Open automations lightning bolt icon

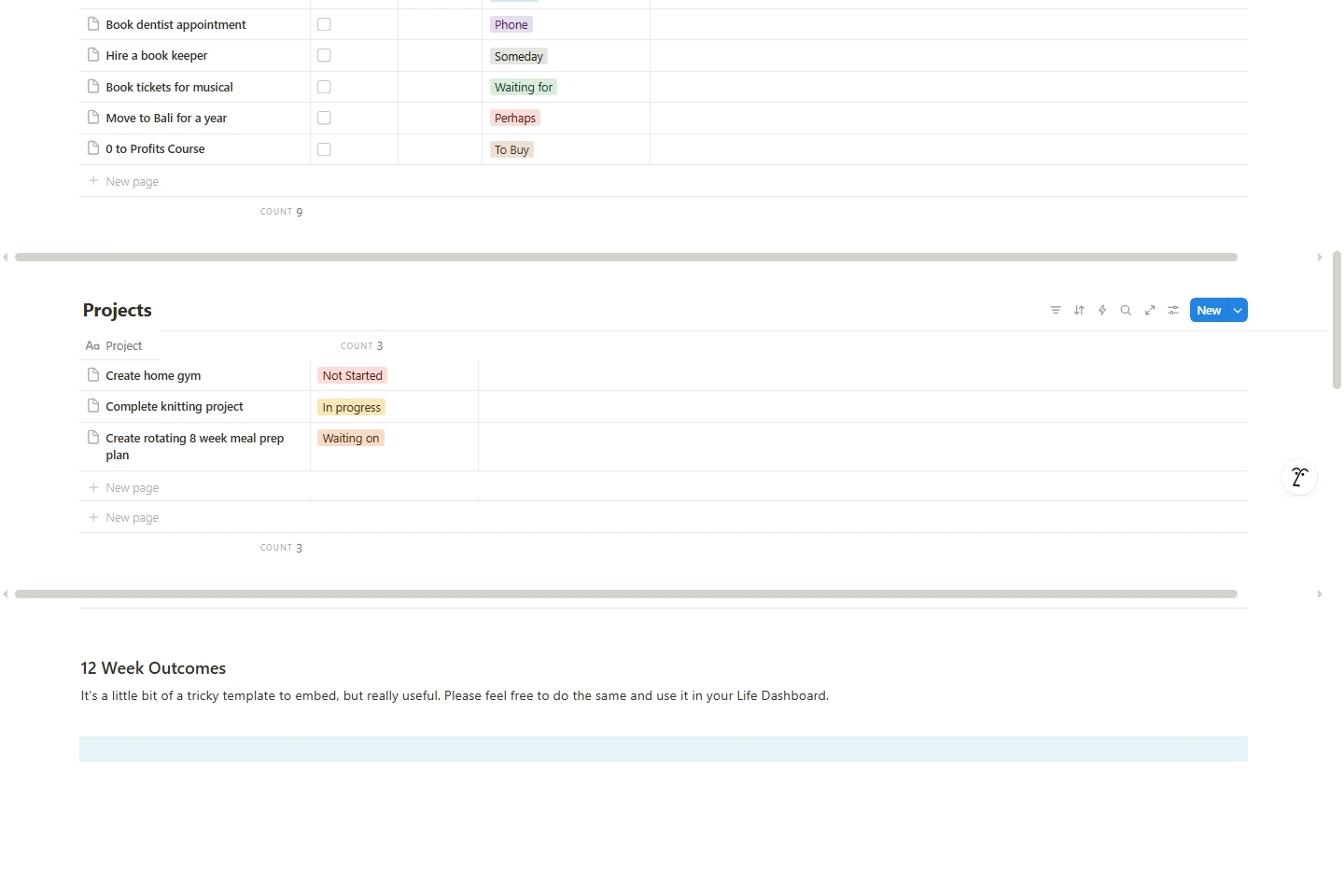[1102, 311]
